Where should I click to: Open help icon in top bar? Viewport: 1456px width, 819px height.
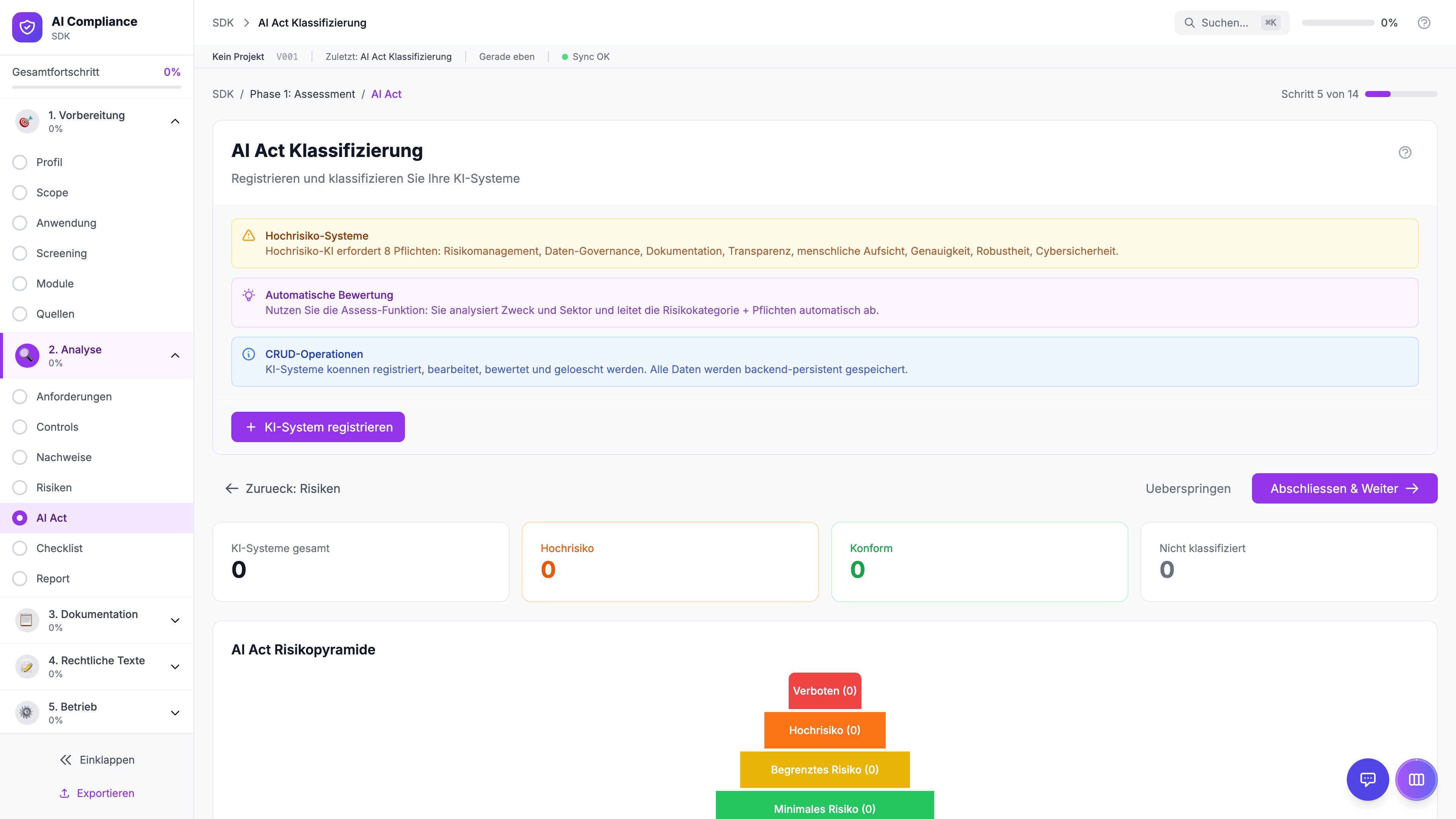pos(1424,23)
